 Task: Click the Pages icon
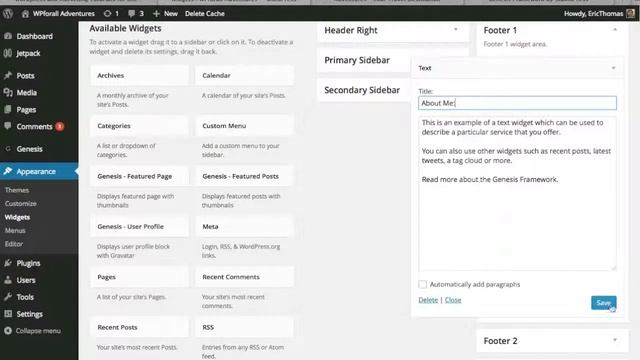pyautogui.click(x=8, y=109)
